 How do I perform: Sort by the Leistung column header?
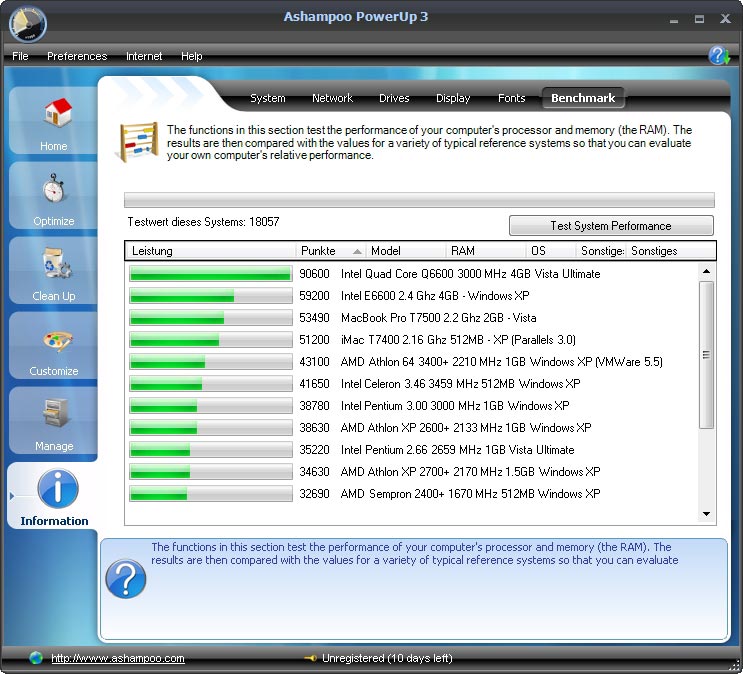(x=210, y=251)
